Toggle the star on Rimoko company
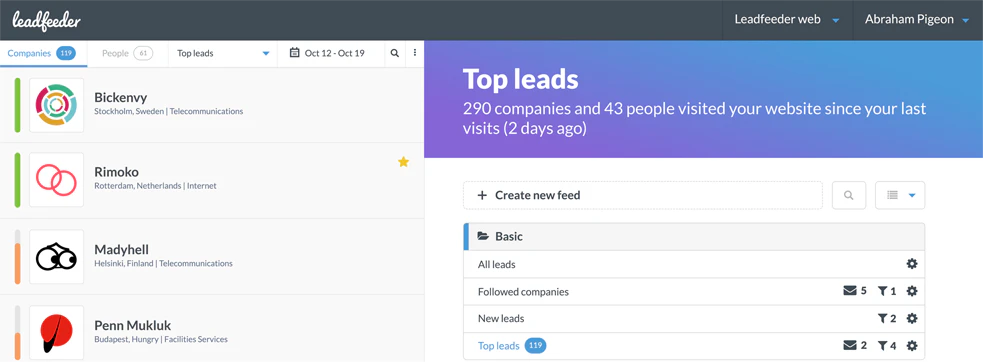This screenshot has width=983, height=362. (x=403, y=162)
